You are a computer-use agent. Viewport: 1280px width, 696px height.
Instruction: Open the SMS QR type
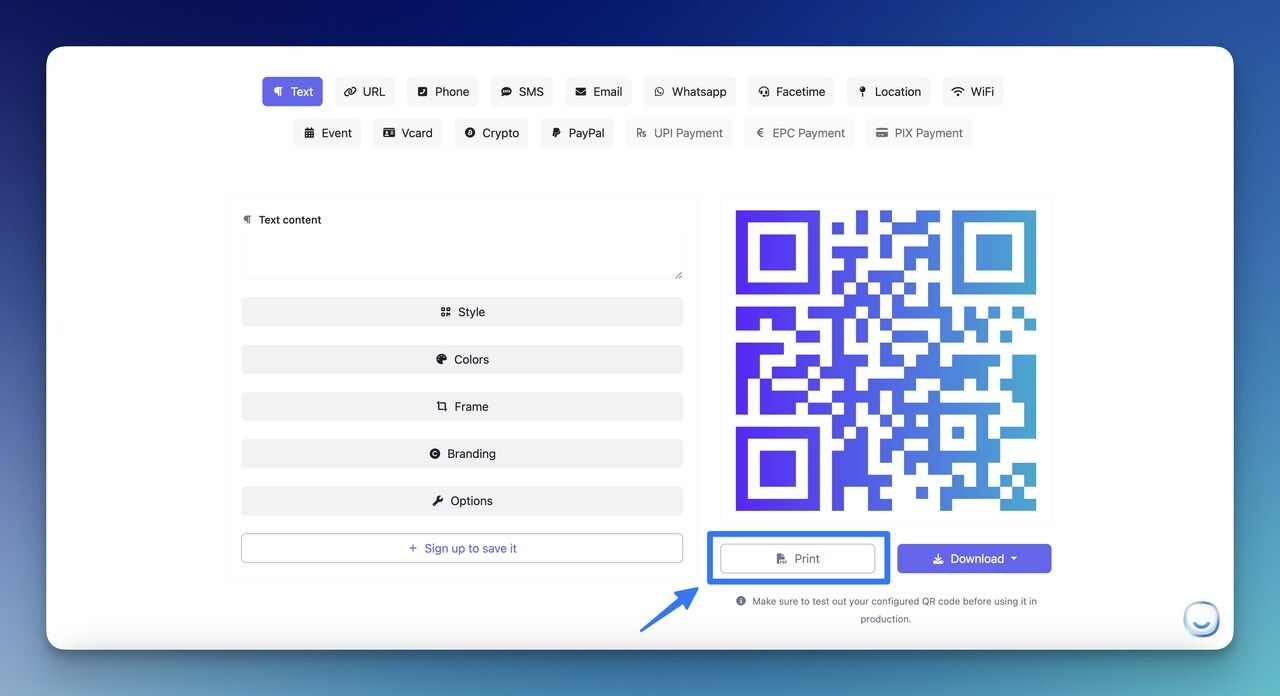(x=522, y=92)
